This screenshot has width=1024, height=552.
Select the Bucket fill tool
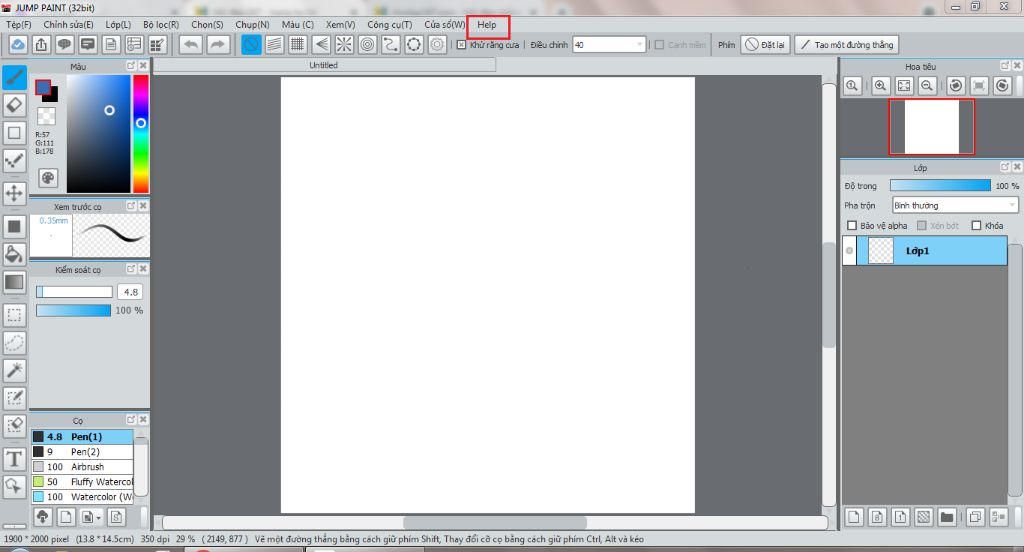pos(14,254)
